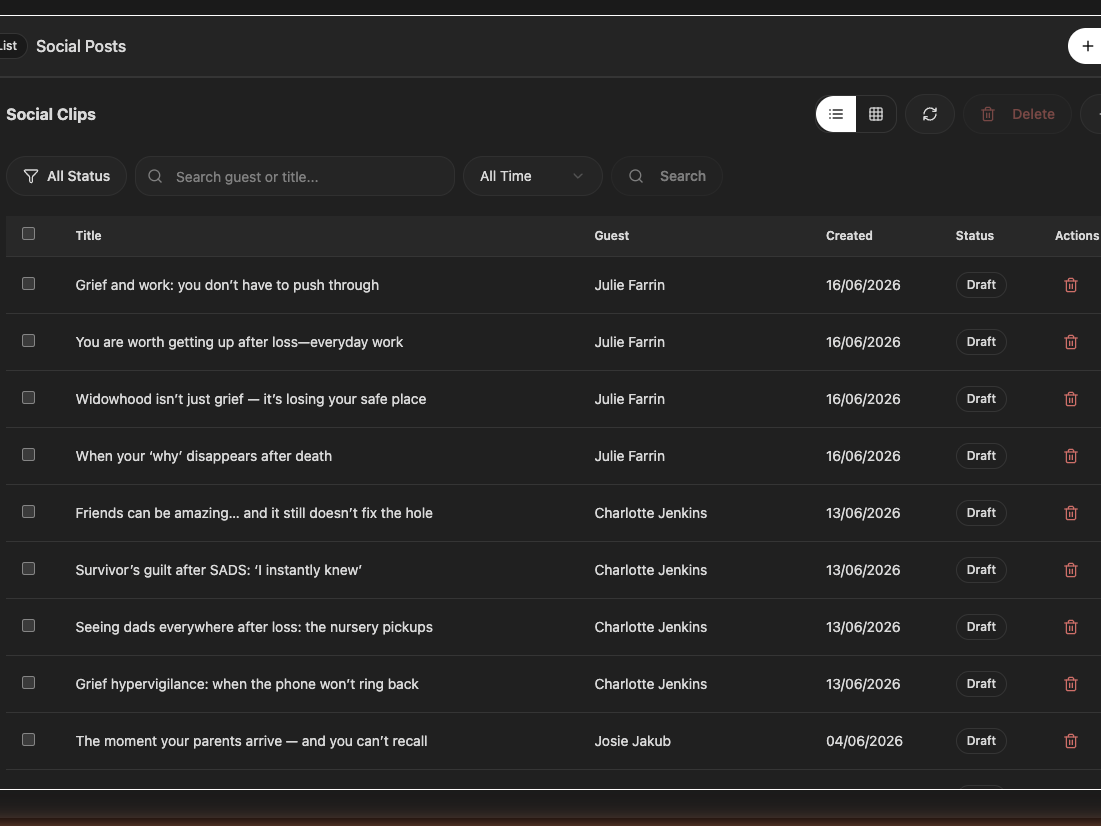Select 'You are worth getting up' row checkbox
Image resolution: width=1101 pixels, height=826 pixels.
point(28,341)
